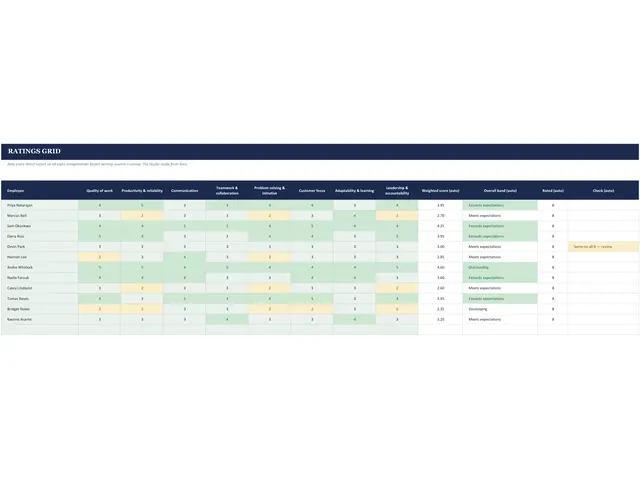Screen dimensions: 640x480
Task: Select the Check (auto) column header
Action: click(x=603, y=191)
